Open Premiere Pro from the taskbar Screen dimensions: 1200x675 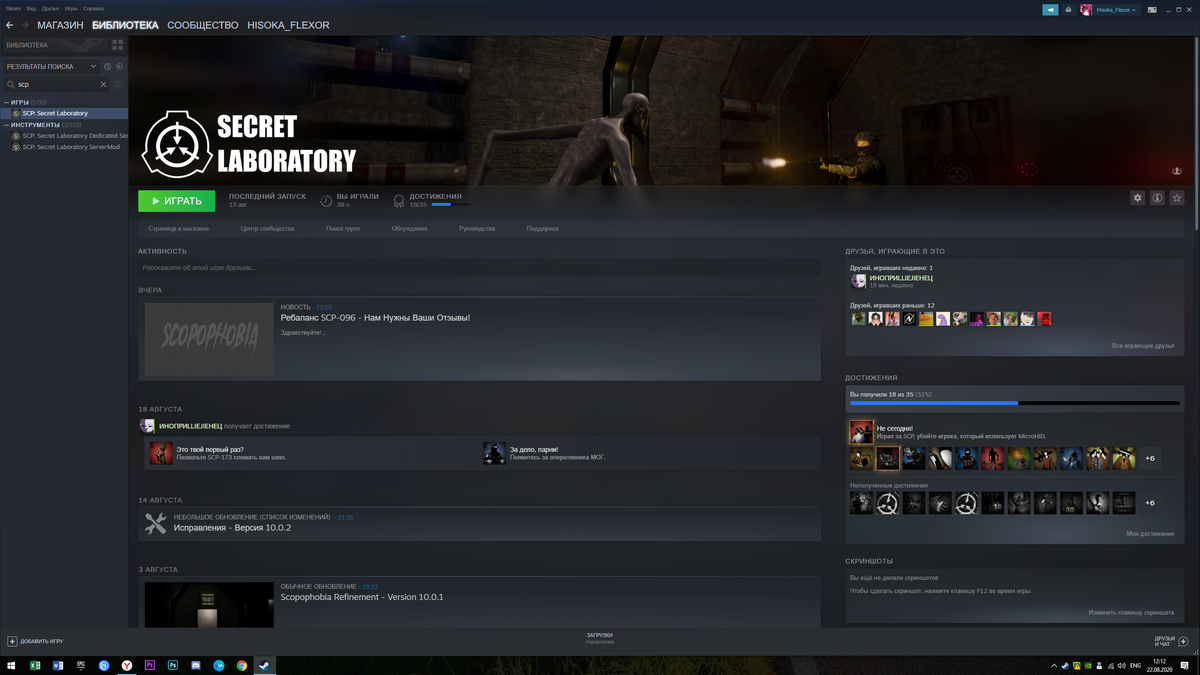pyautogui.click(x=150, y=665)
